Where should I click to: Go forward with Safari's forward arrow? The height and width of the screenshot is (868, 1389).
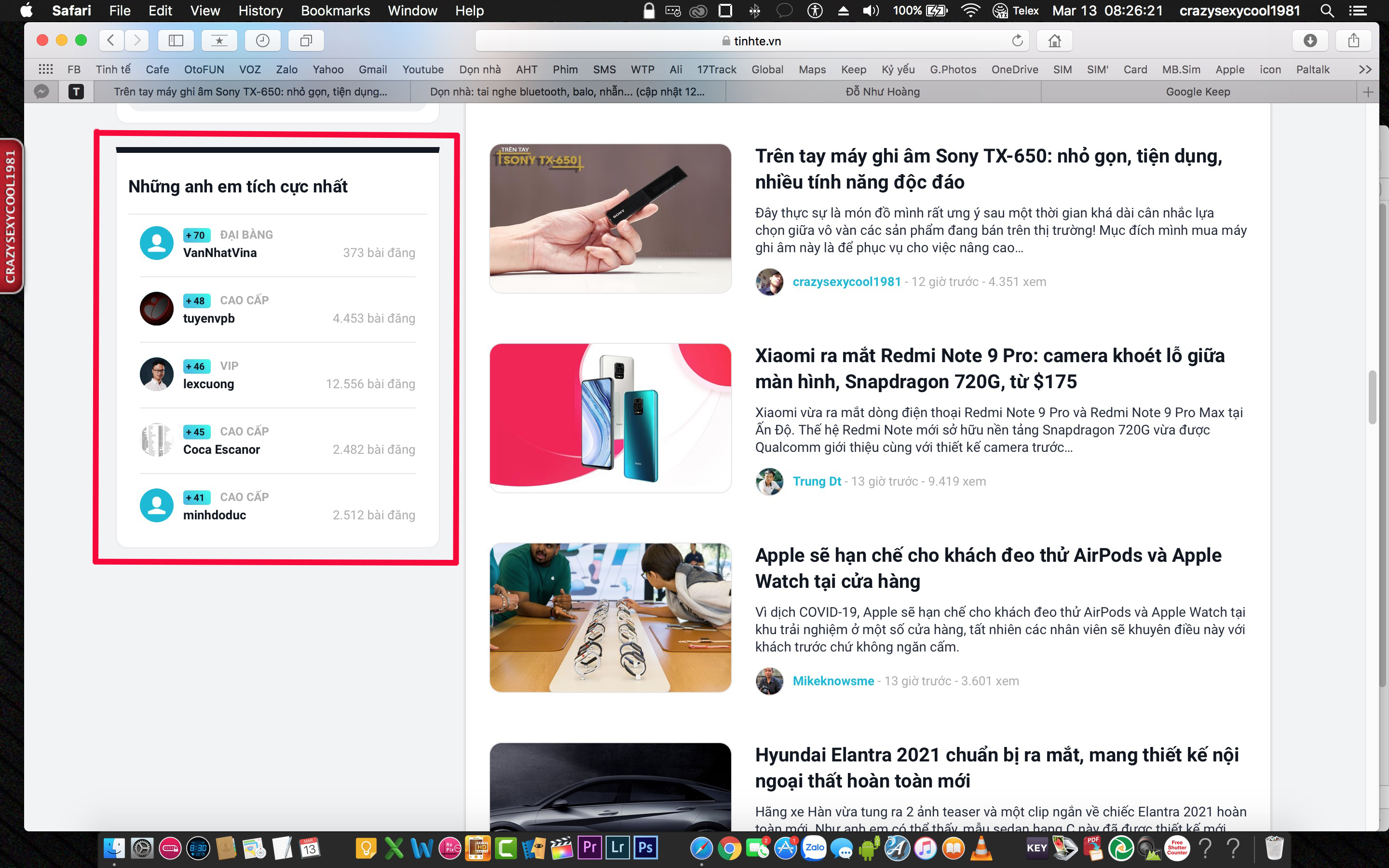(136, 40)
